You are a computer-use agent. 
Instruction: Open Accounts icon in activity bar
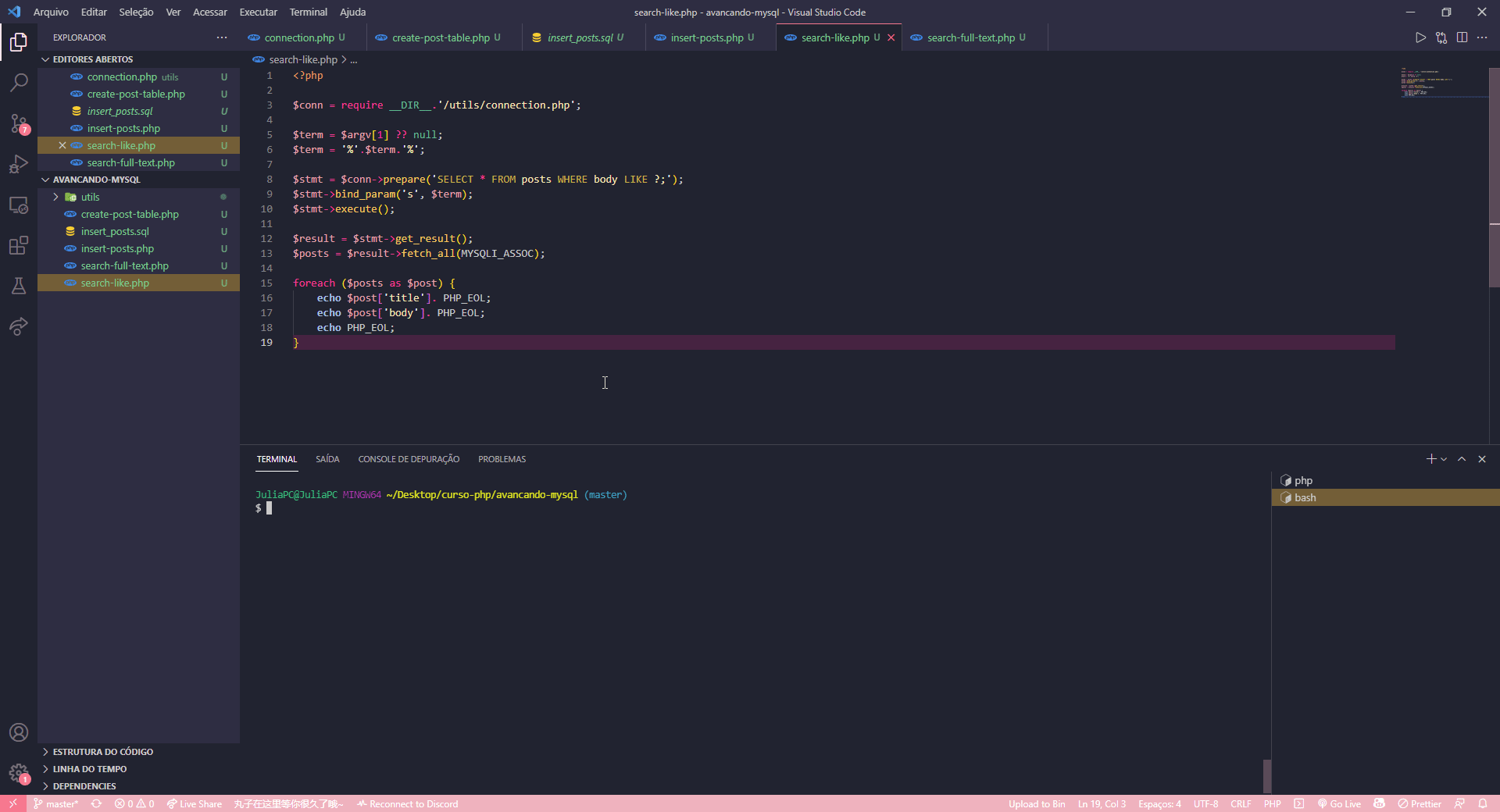tap(19, 732)
